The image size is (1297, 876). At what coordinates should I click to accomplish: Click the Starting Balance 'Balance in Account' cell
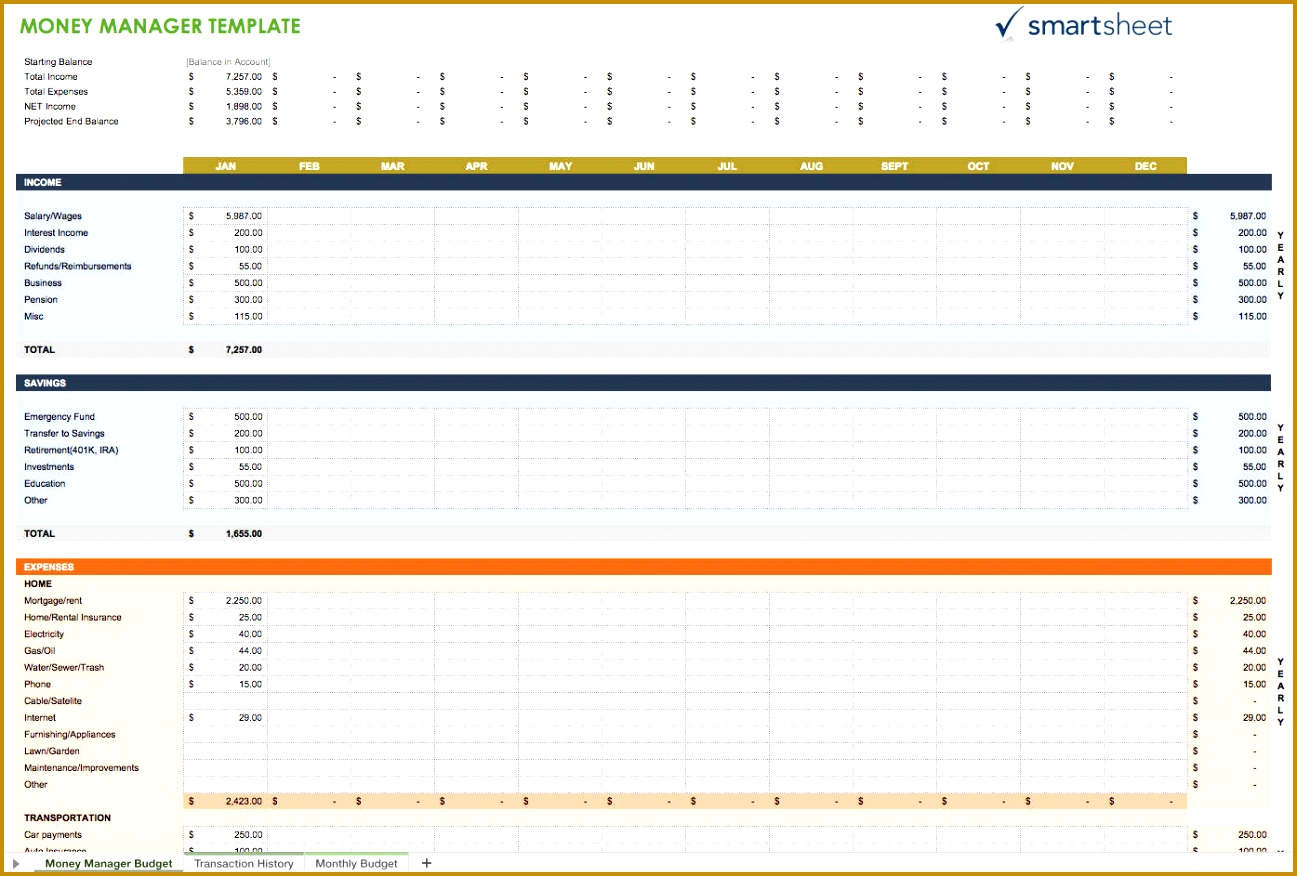point(228,62)
